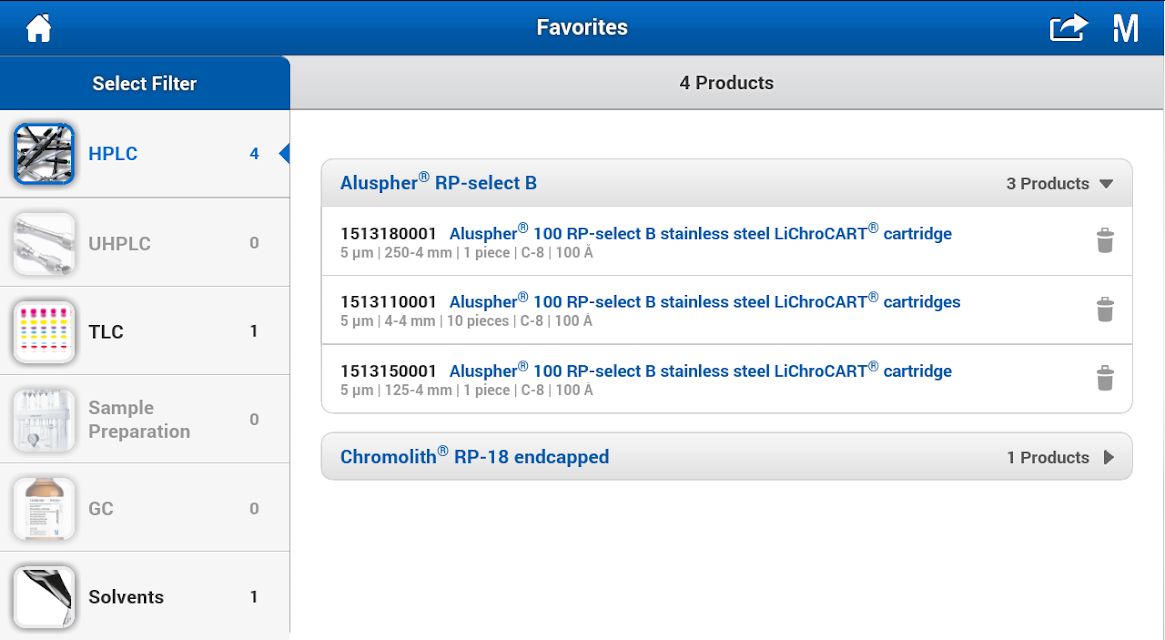
Task: Pick the Solvents filter icon
Action: coord(44,597)
